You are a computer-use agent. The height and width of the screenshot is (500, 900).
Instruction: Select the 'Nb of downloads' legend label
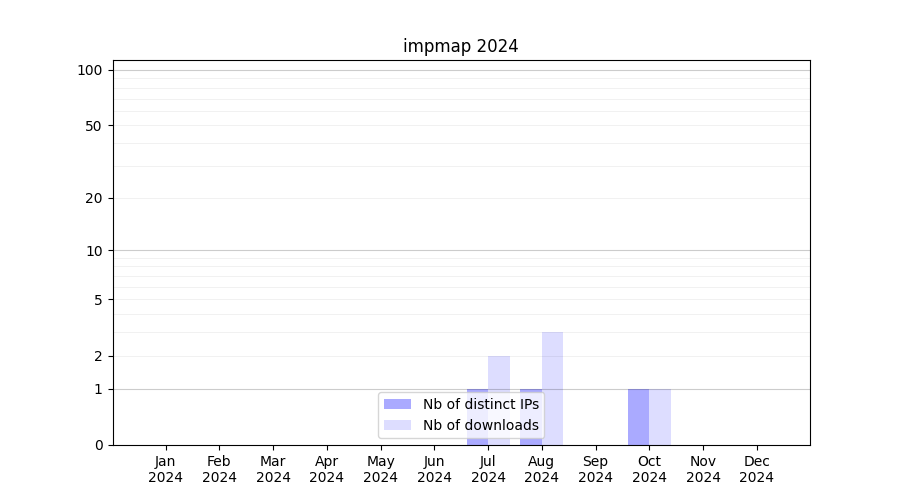point(480,425)
